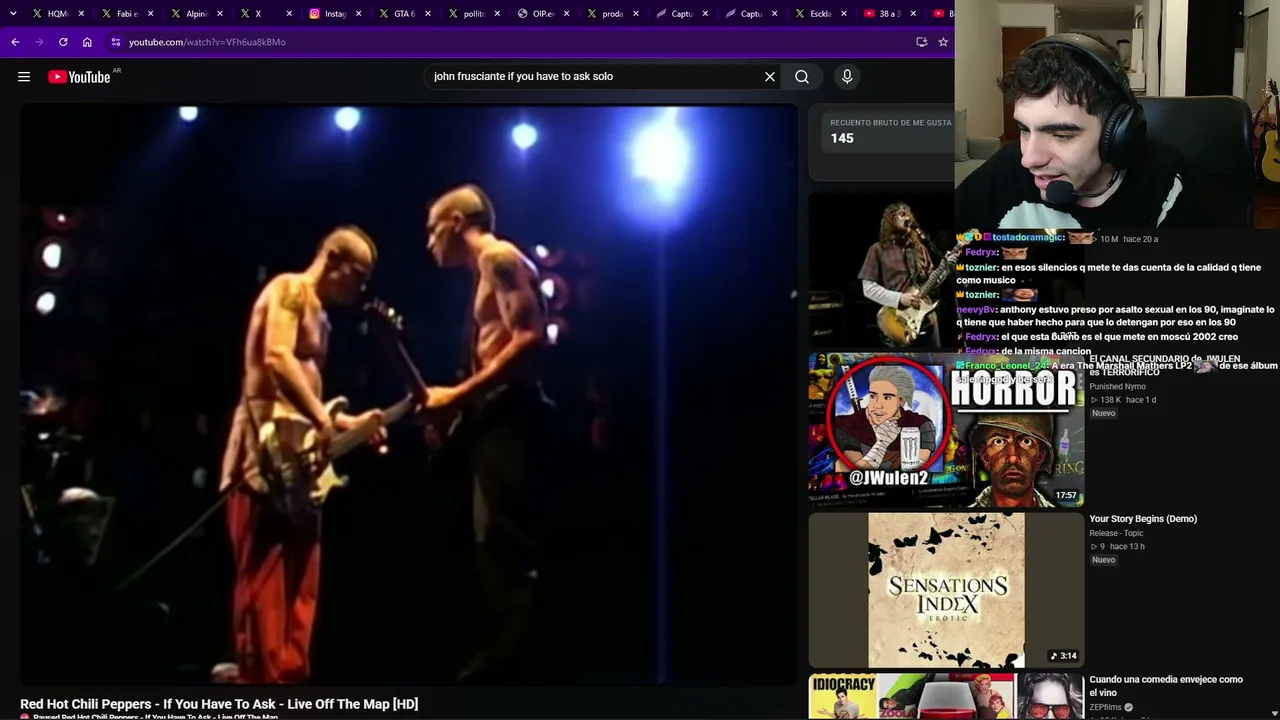Visit the ZEPfilms channel
Screen dimensions: 1280x720
coord(1105,708)
